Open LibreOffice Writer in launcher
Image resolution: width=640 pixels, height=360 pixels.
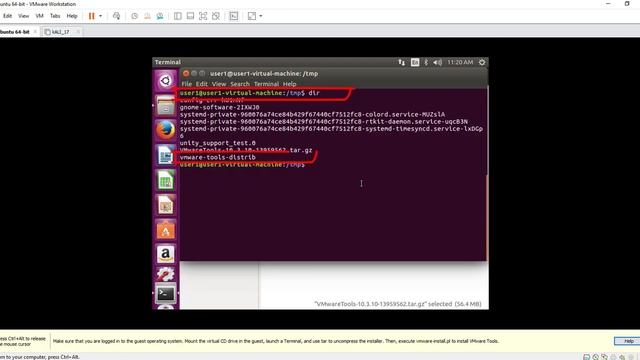point(165,155)
